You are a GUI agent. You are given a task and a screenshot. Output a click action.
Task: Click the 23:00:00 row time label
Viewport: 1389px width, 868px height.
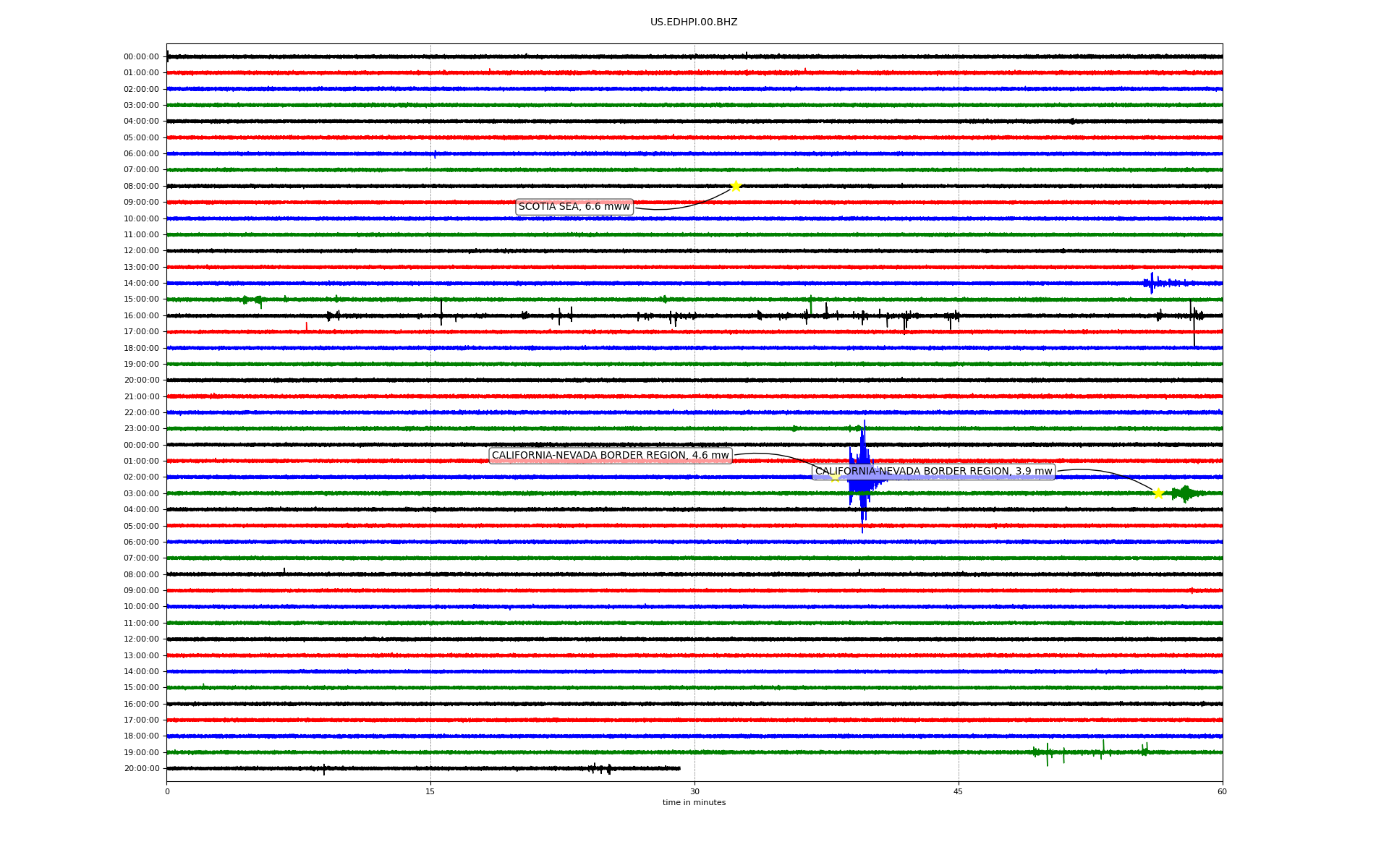coord(141,429)
